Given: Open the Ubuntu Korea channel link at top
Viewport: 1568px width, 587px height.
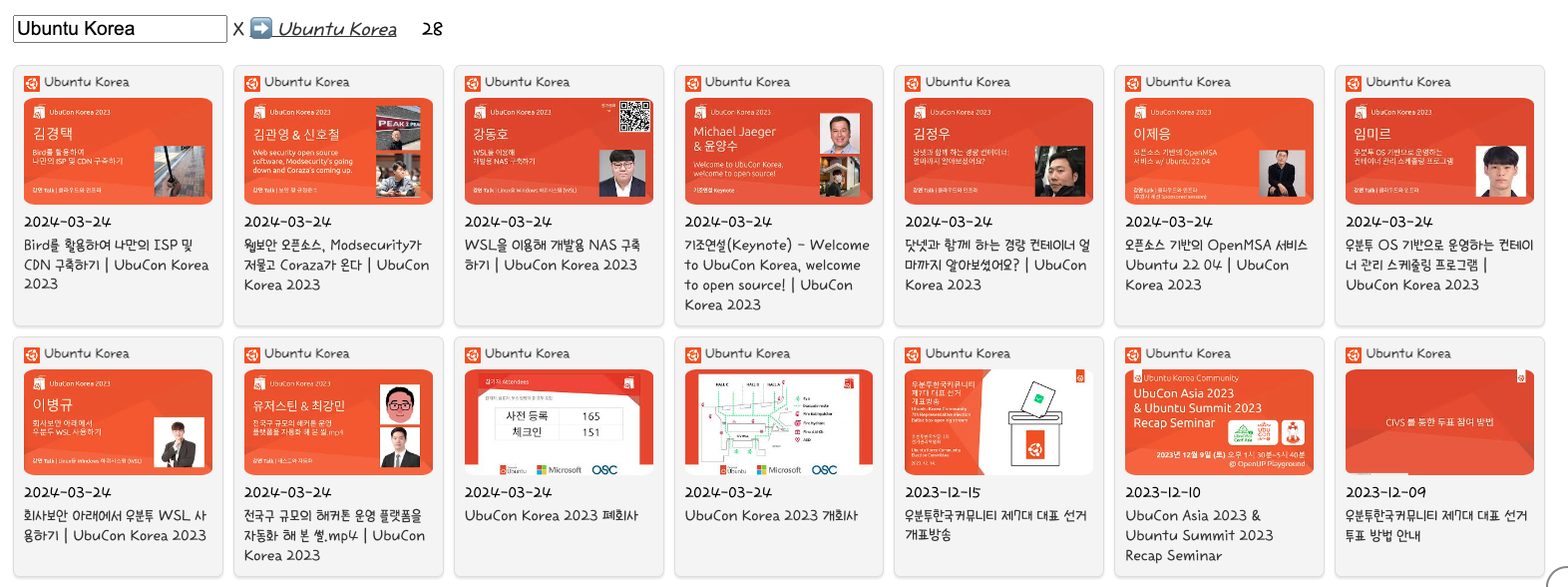Looking at the screenshot, I should pyautogui.click(x=337, y=29).
